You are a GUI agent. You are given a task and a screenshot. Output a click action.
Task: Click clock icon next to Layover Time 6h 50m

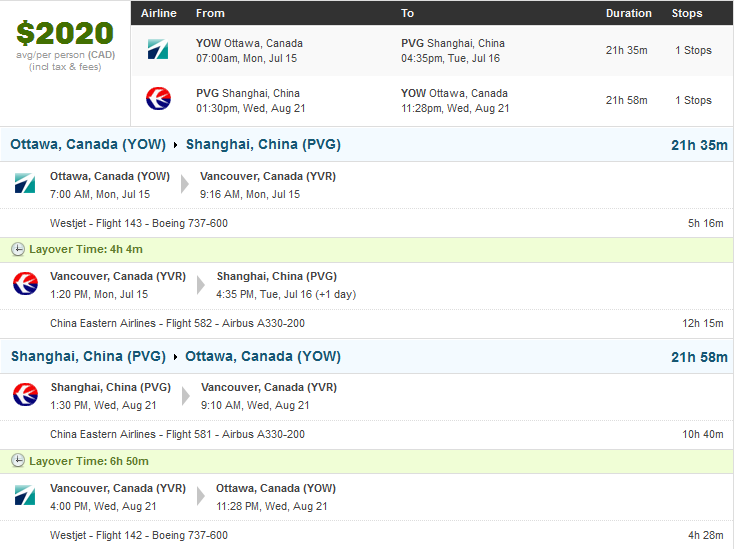18,461
